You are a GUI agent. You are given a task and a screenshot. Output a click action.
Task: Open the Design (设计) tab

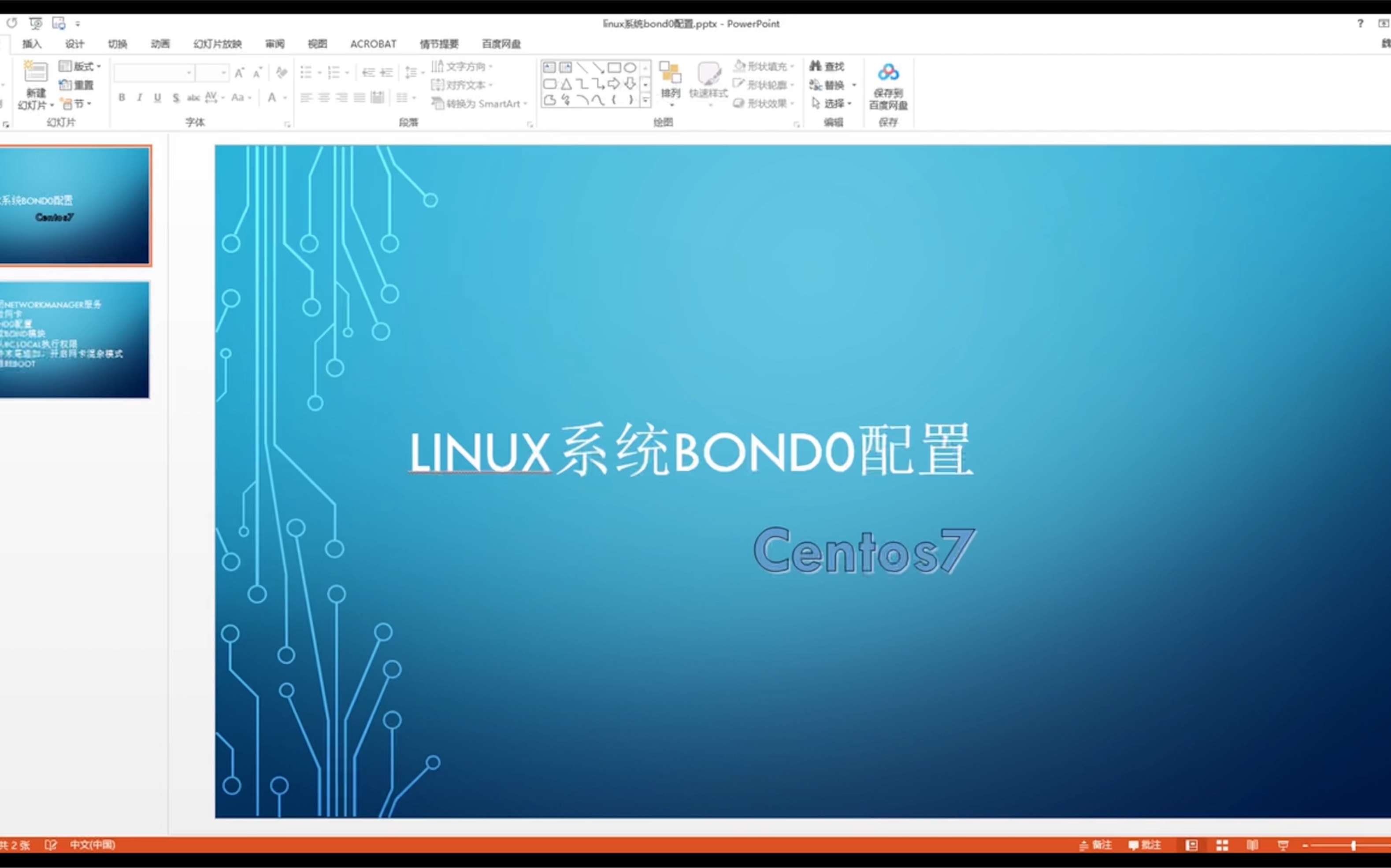pyautogui.click(x=74, y=44)
